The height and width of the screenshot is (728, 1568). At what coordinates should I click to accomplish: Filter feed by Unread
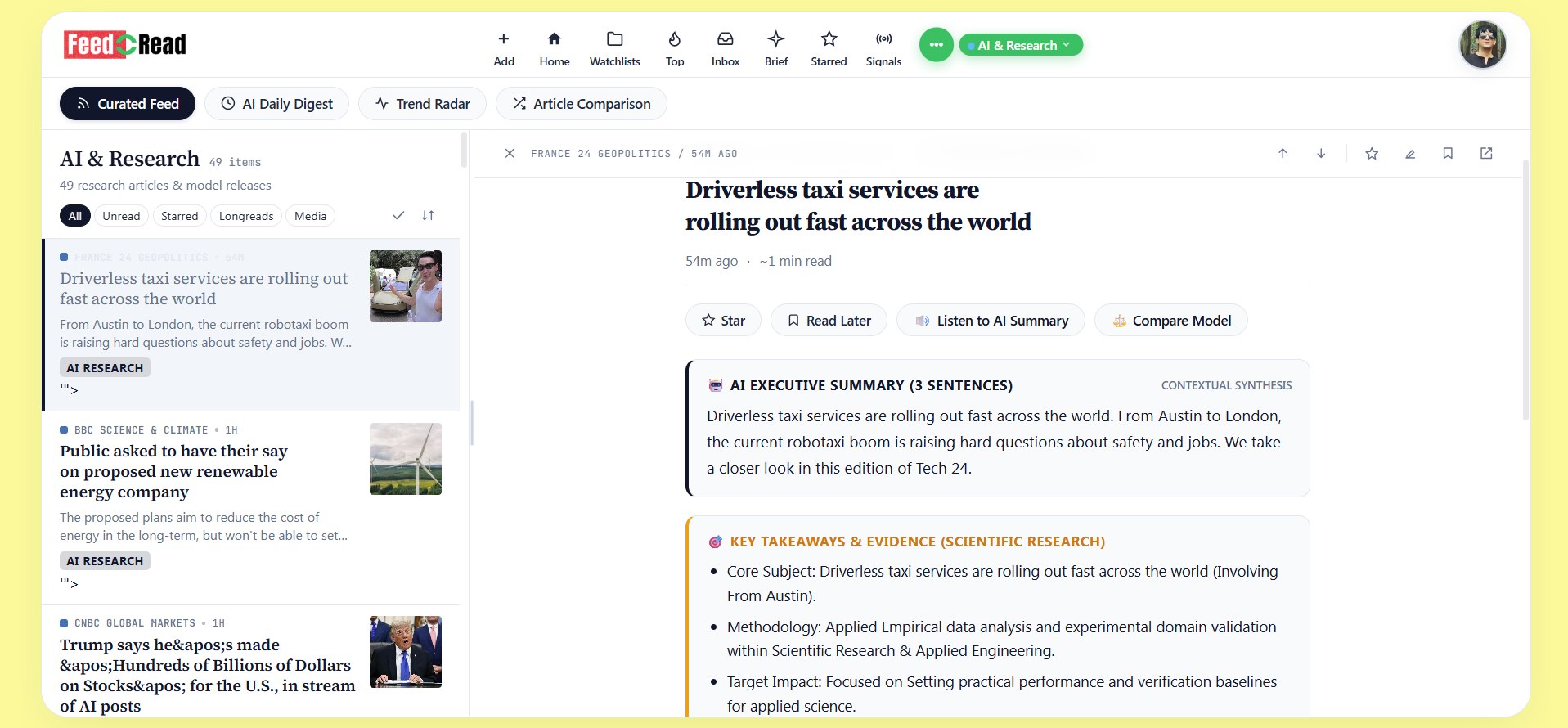pos(121,216)
